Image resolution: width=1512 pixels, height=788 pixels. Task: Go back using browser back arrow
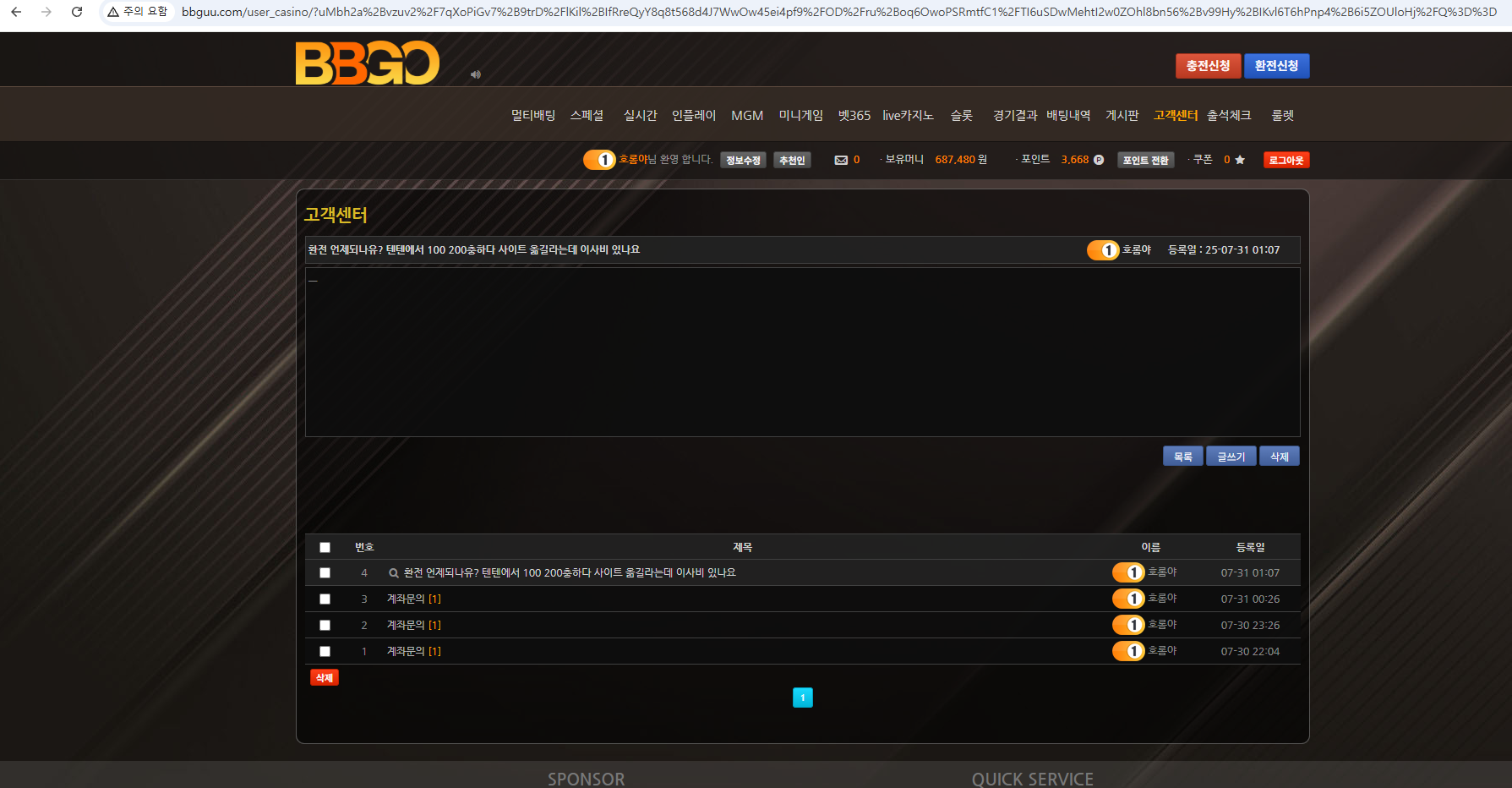16,12
